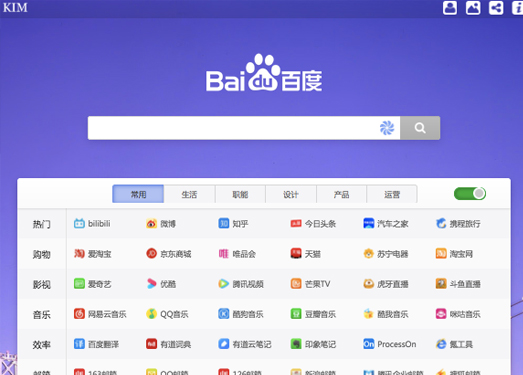Click the 斗鱼直播 icon

[441, 284]
